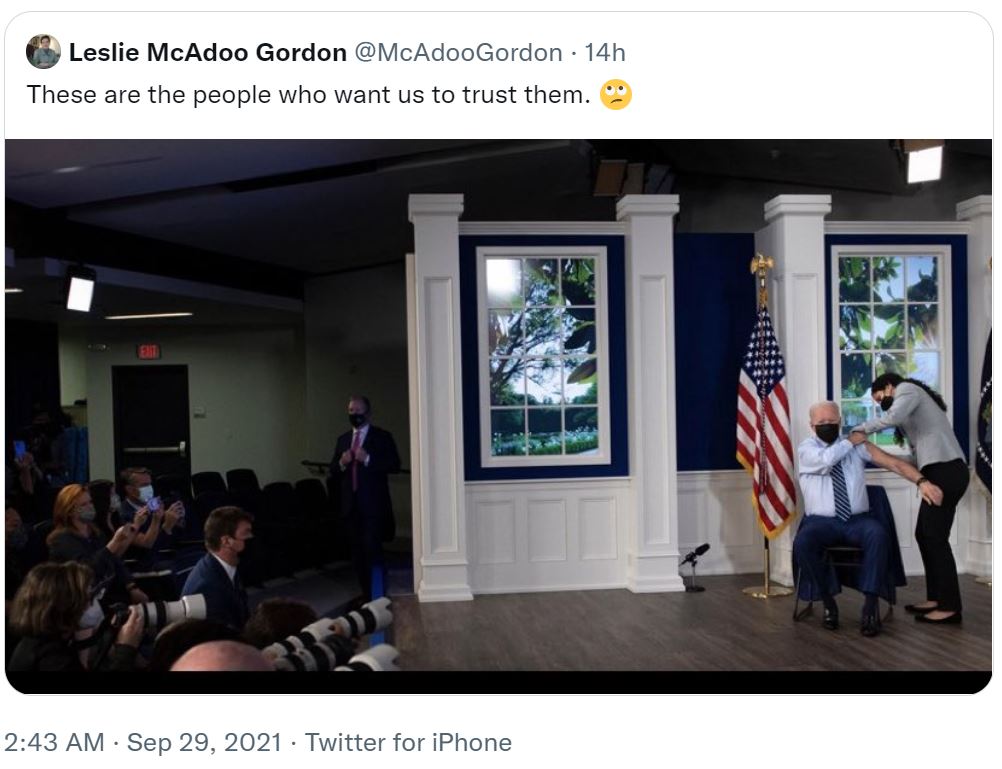This screenshot has height=769, width=1002.
Task: Click the red EXIT sign in photo
Action: [148, 351]
